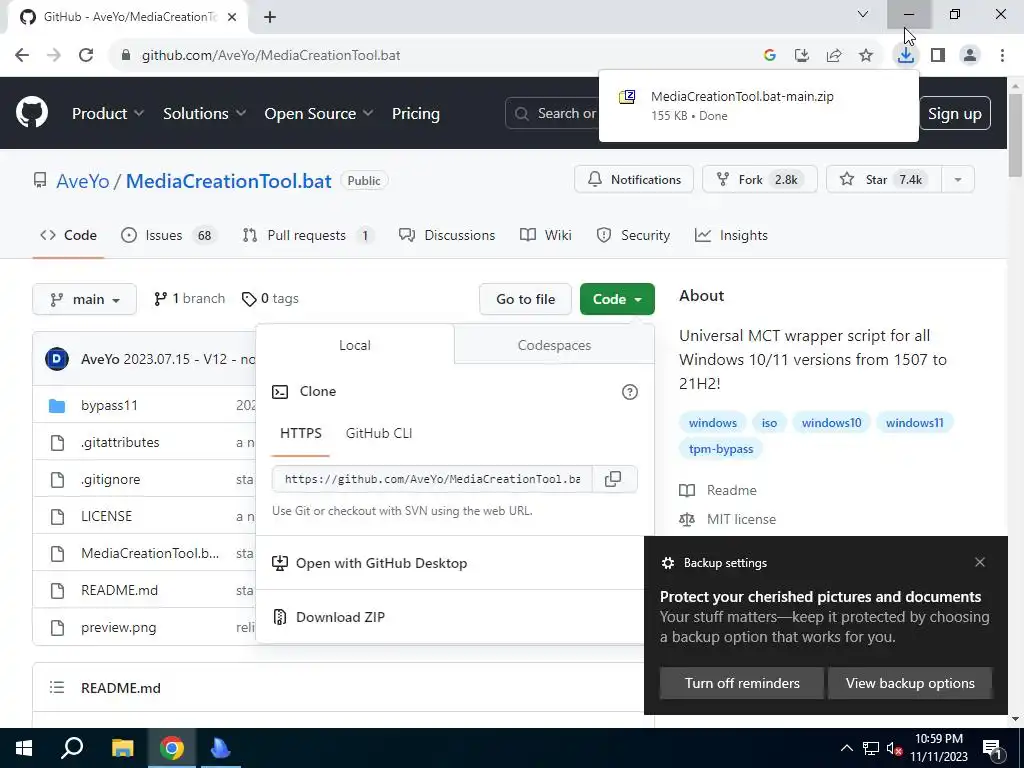Viewport: 1024px width, 768px height.
Task: Click the tpm-bypass topic tag
Action: pyautogui.click(x=721, y=449)
